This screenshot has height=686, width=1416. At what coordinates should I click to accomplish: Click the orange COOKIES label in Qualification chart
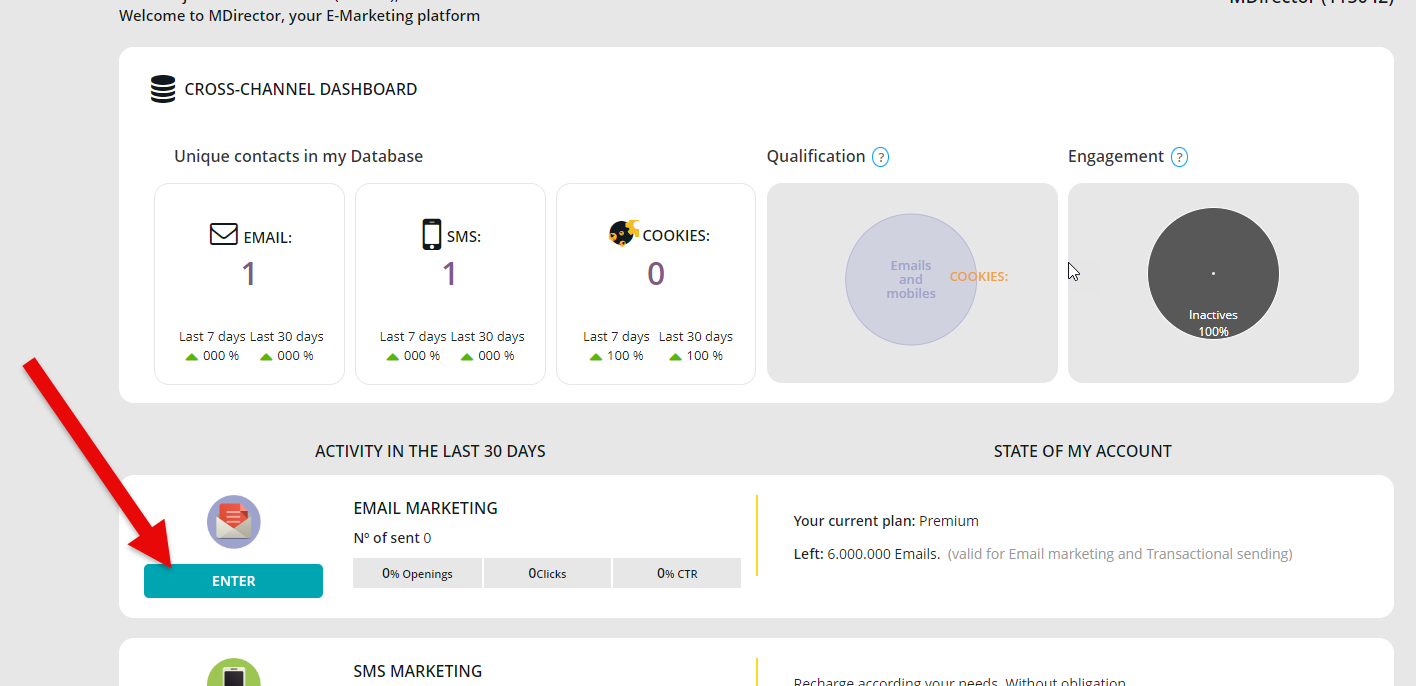(978, 277)
